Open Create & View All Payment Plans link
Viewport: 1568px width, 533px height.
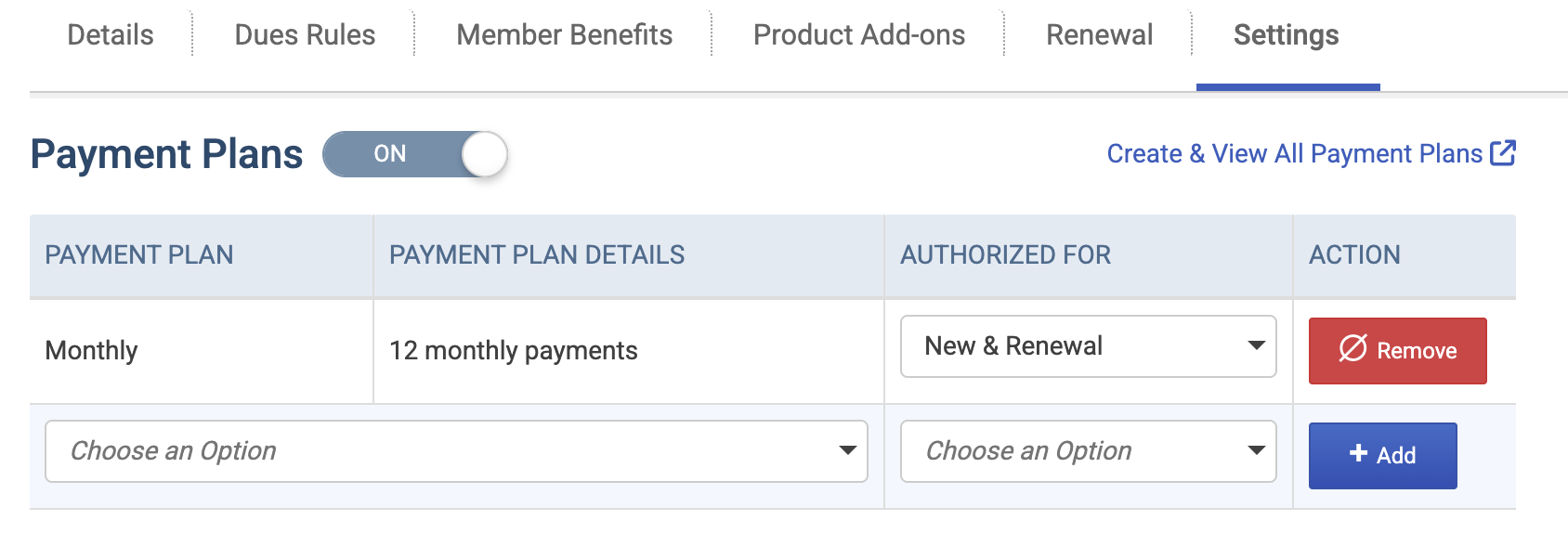(x=1295, y=154)
